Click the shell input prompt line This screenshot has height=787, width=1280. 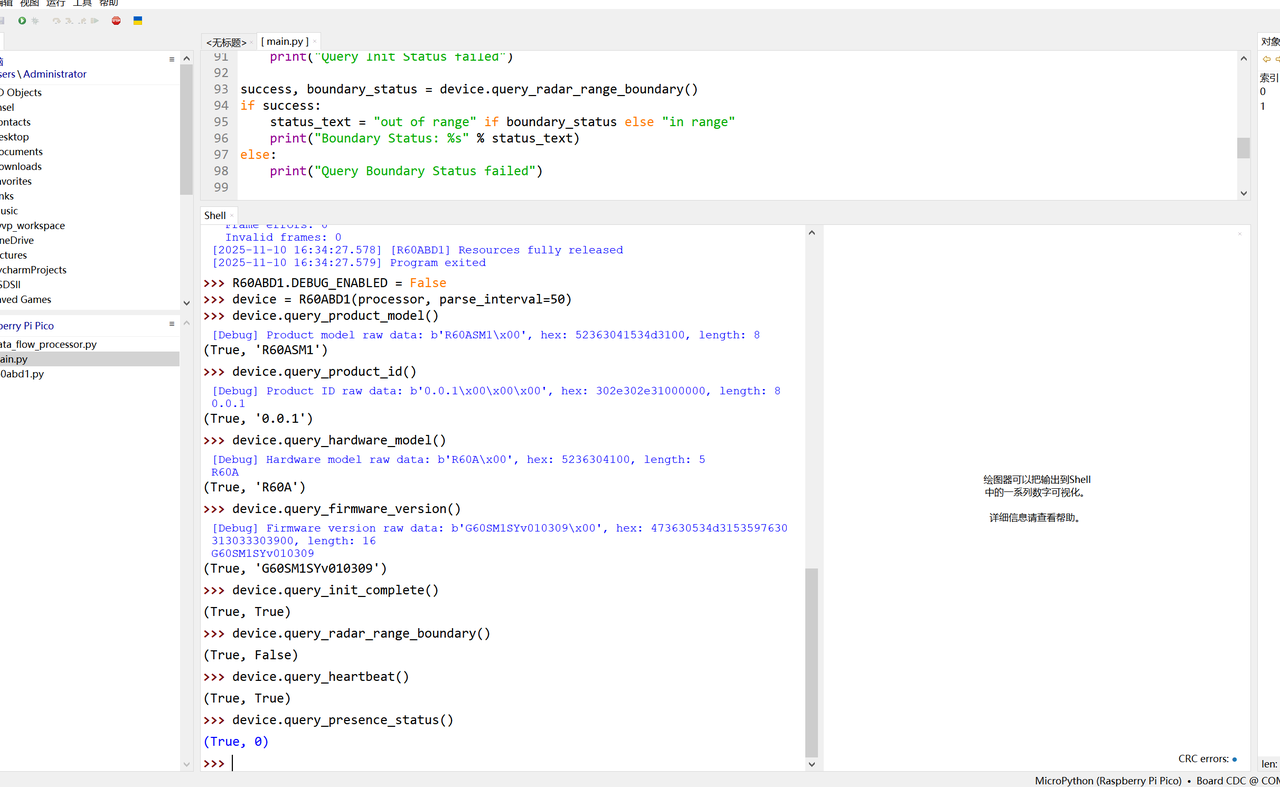[503, 763]
